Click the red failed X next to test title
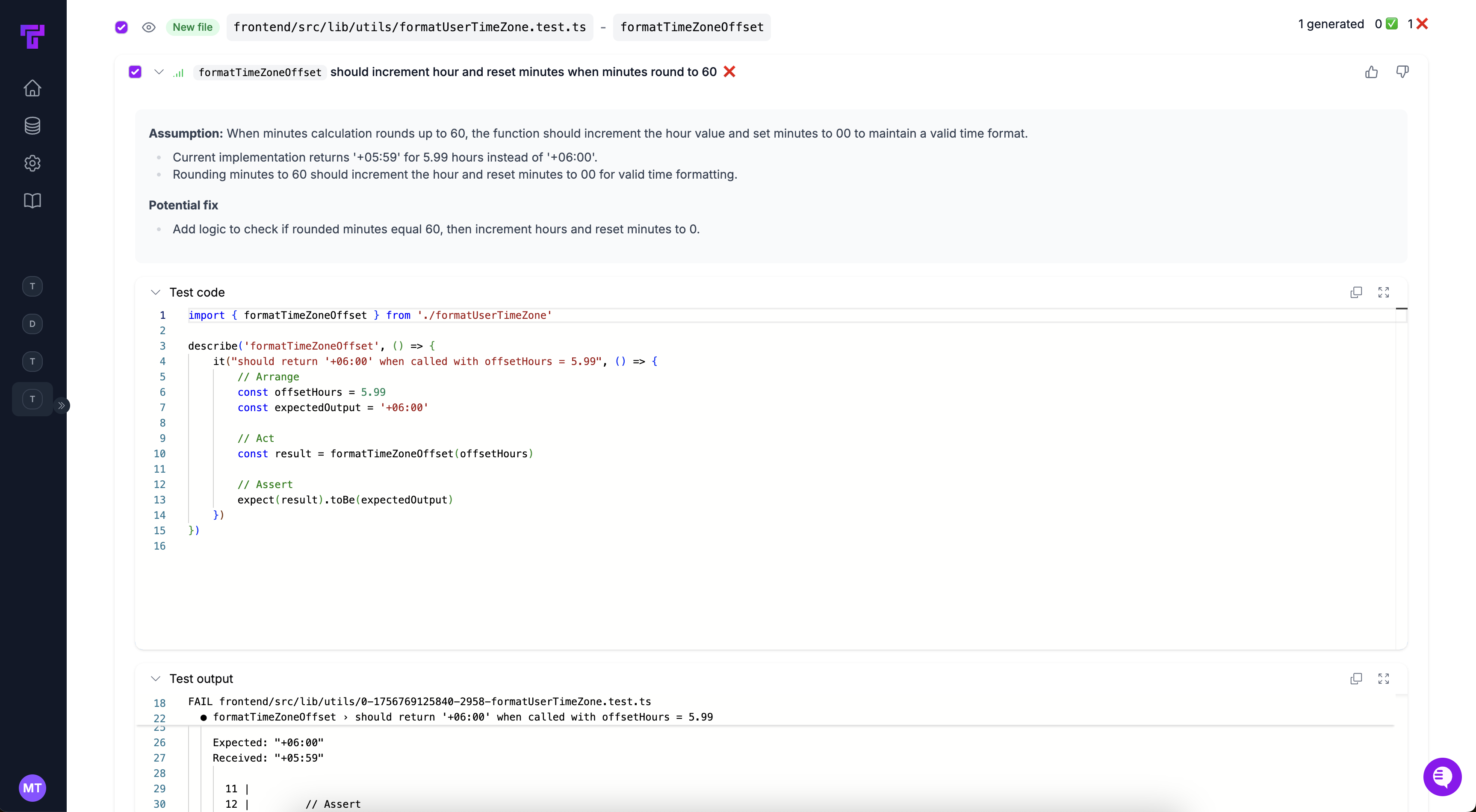Screen dimensions: 1476x812 729,71
